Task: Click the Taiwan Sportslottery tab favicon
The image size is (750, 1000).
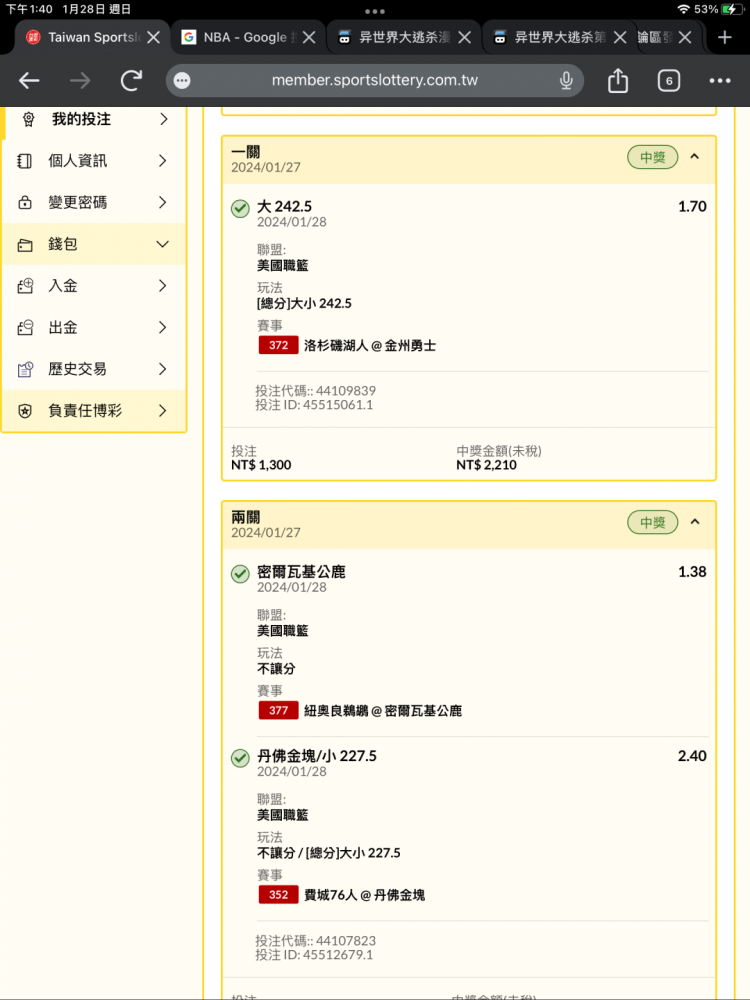Action: tap(33, 38)
